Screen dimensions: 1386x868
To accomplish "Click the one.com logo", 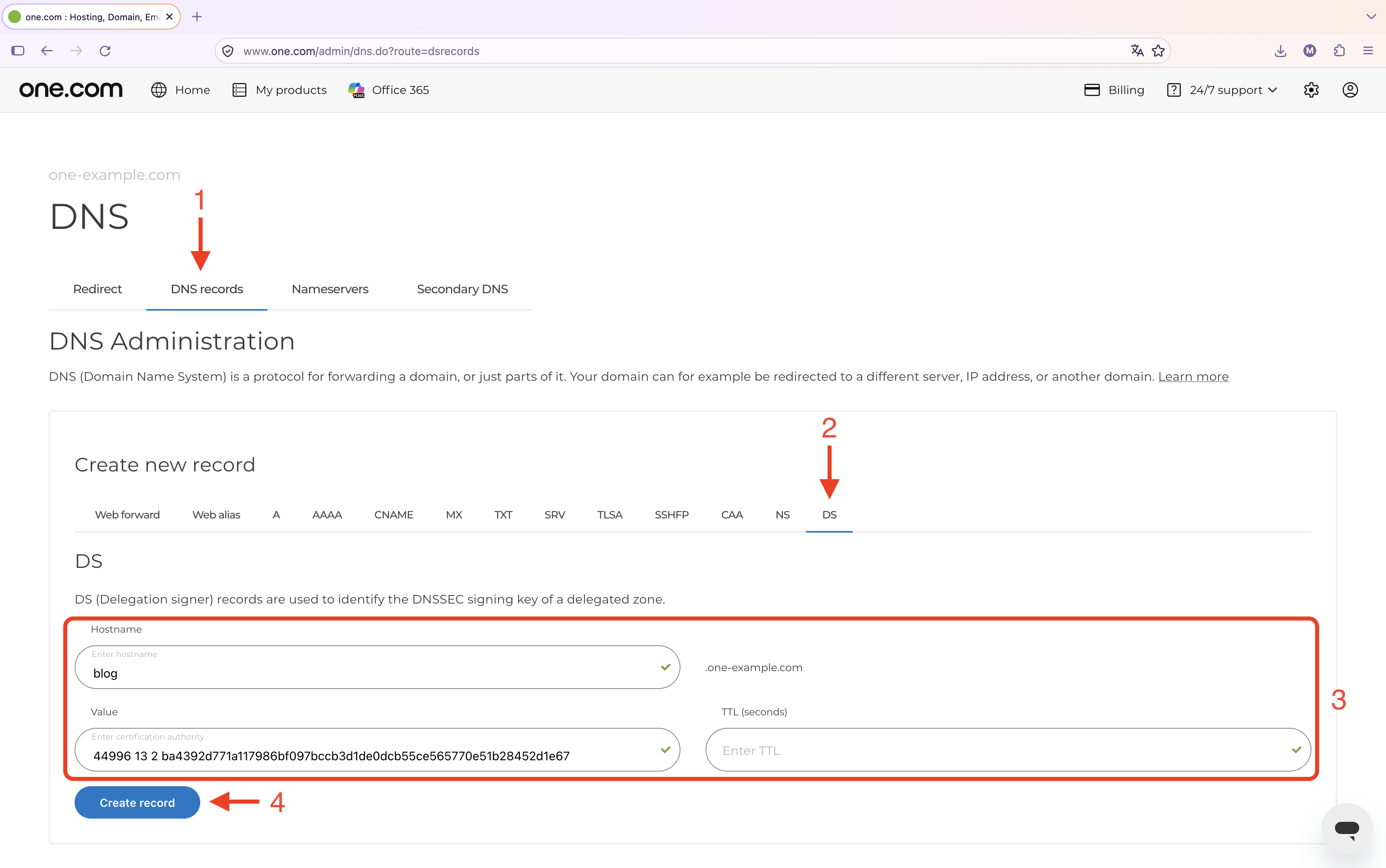I will [71, 90].
